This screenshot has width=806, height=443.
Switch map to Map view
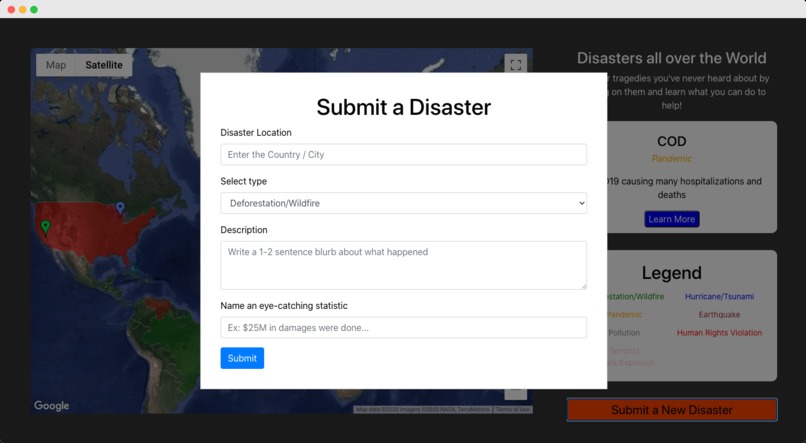56,65
